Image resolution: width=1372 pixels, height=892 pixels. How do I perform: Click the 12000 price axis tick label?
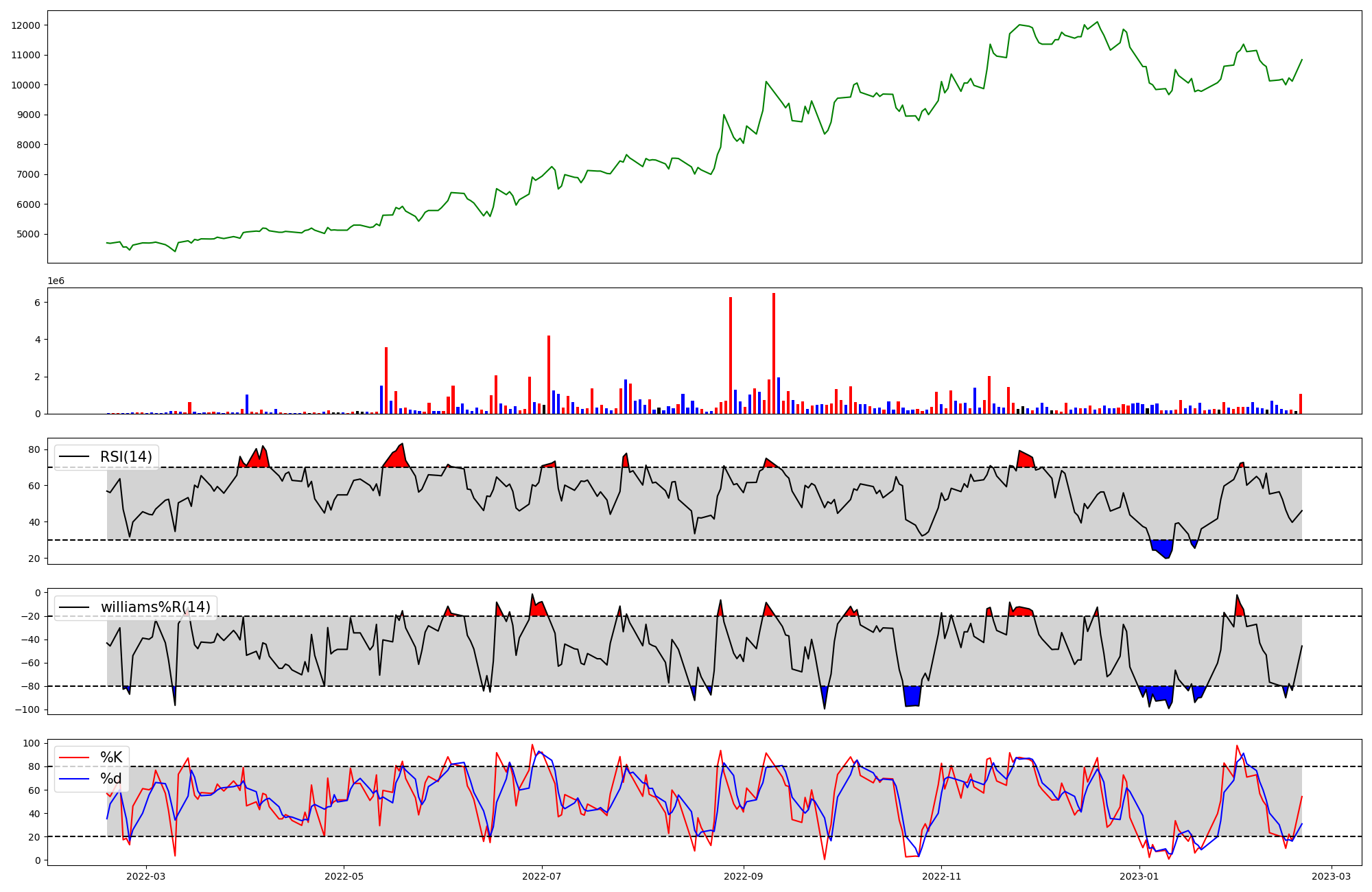point(25,25)
